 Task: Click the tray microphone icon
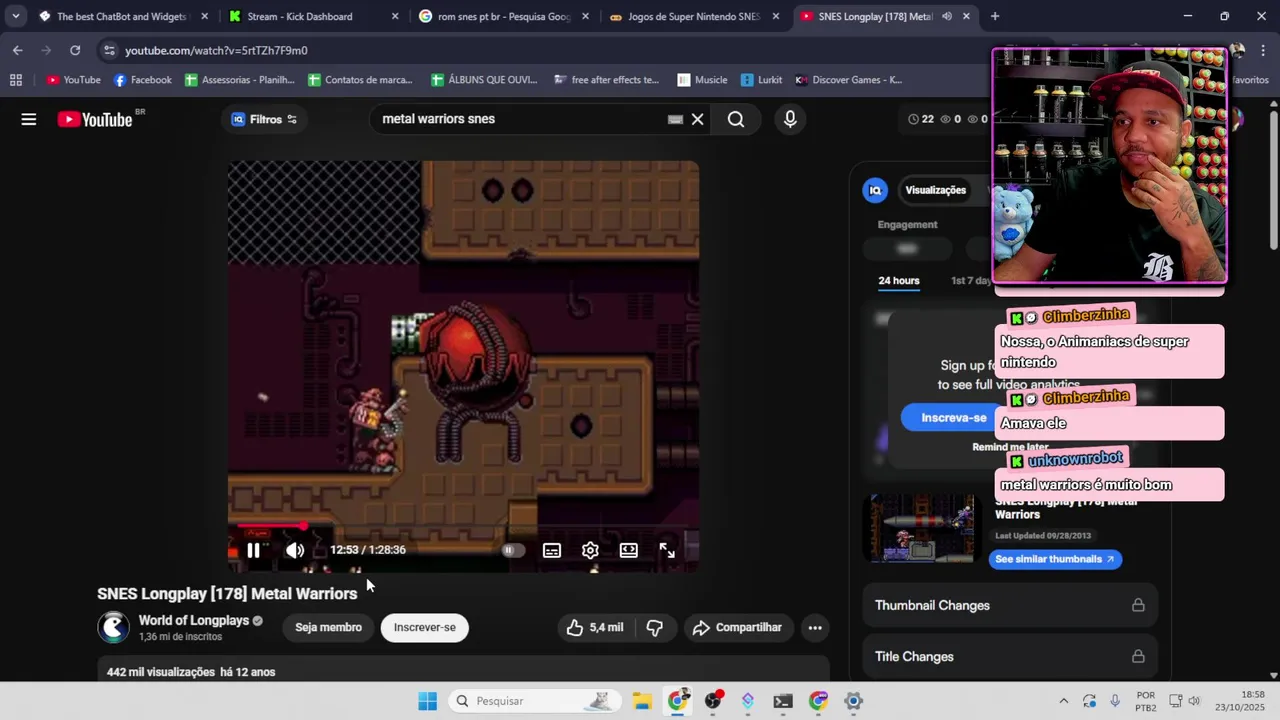(x=1115, y=701)
